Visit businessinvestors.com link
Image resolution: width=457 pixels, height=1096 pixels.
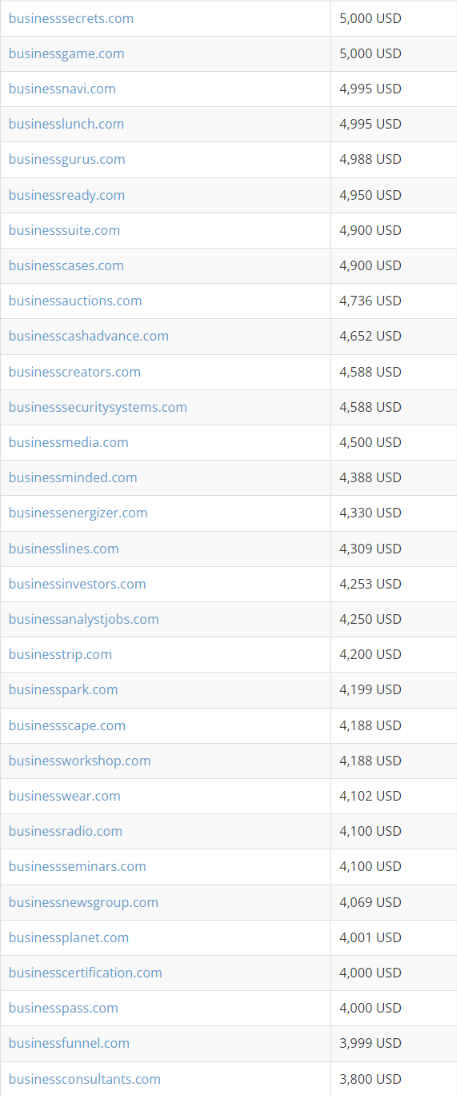coord(77,584)
